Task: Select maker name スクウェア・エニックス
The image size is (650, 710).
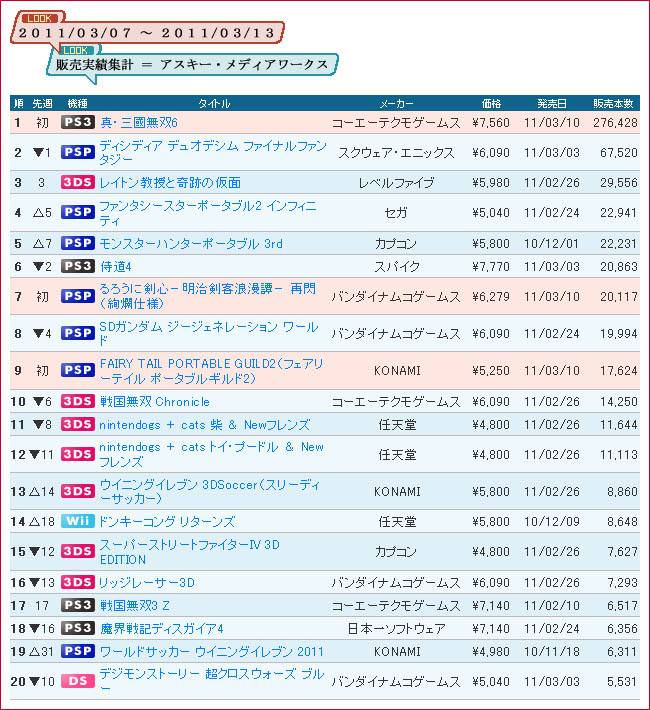Action: pos(396,153)
